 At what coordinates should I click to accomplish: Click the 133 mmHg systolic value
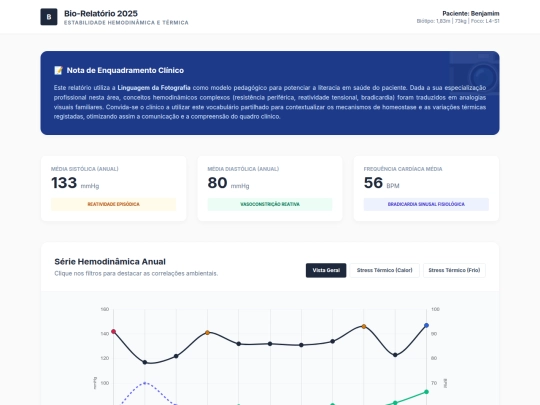(75, 183)
